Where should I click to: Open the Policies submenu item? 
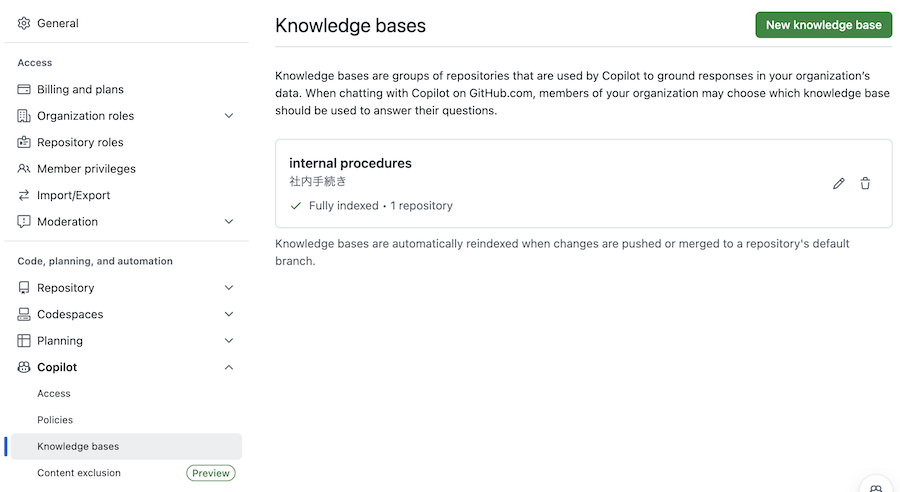[x=55, y=420]
